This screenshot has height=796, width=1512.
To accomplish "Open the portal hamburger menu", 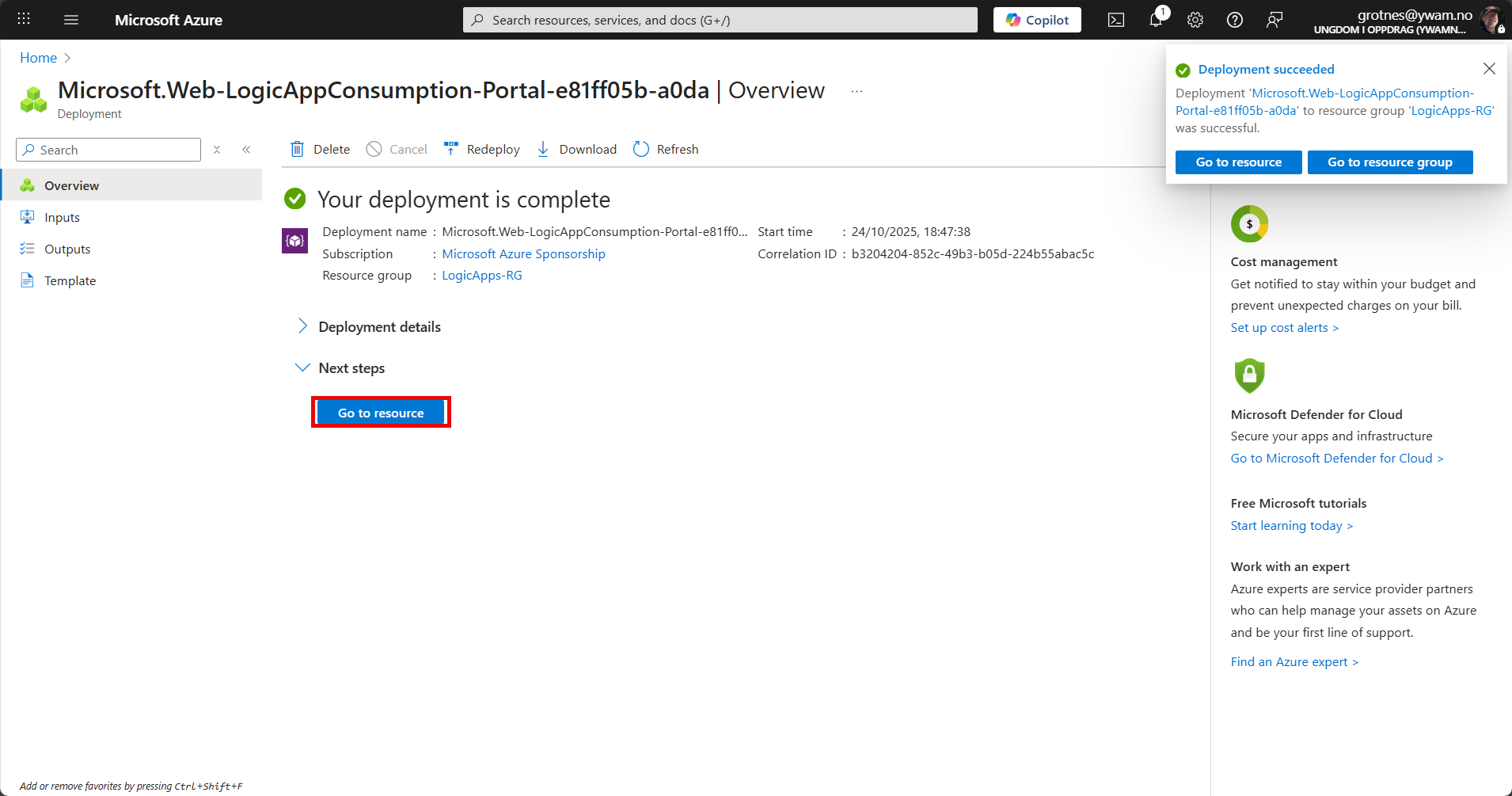I will 71,20.
